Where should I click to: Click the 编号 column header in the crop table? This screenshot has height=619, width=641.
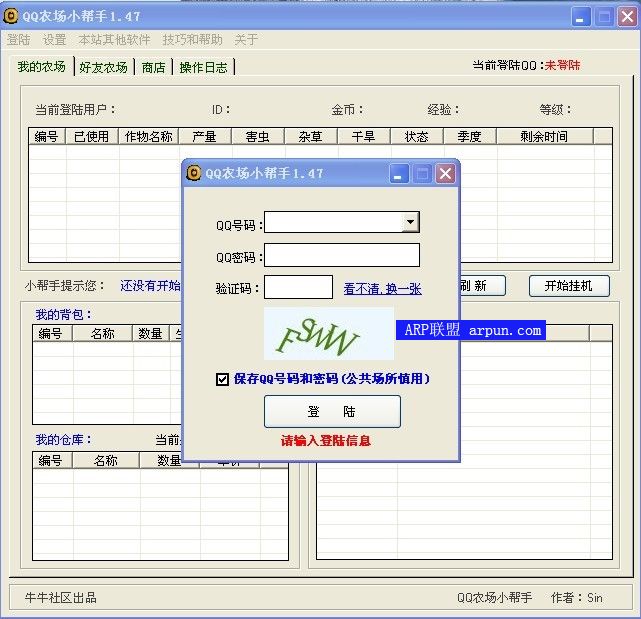[47, 136]
